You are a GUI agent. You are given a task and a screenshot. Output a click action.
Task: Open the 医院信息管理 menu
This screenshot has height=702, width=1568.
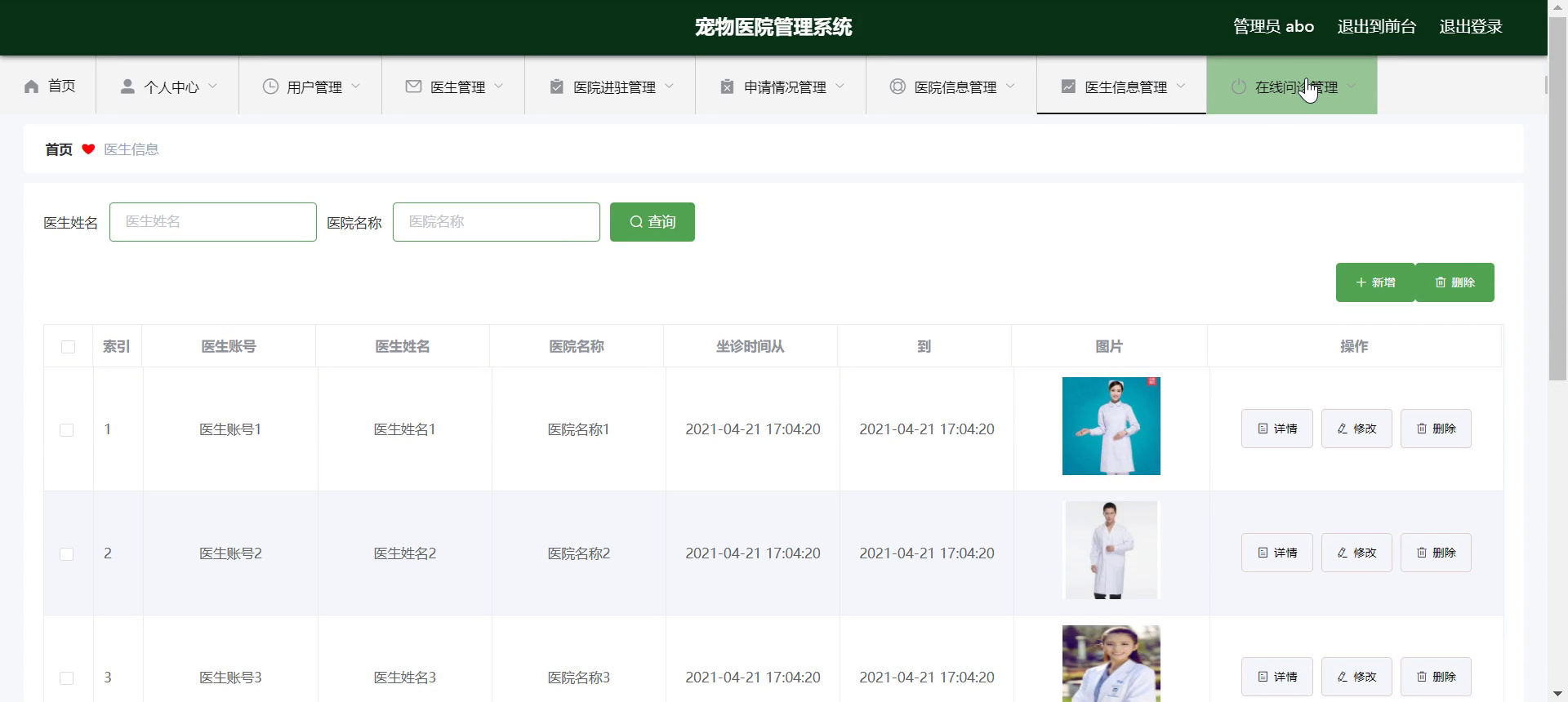(x=951, y=85)
